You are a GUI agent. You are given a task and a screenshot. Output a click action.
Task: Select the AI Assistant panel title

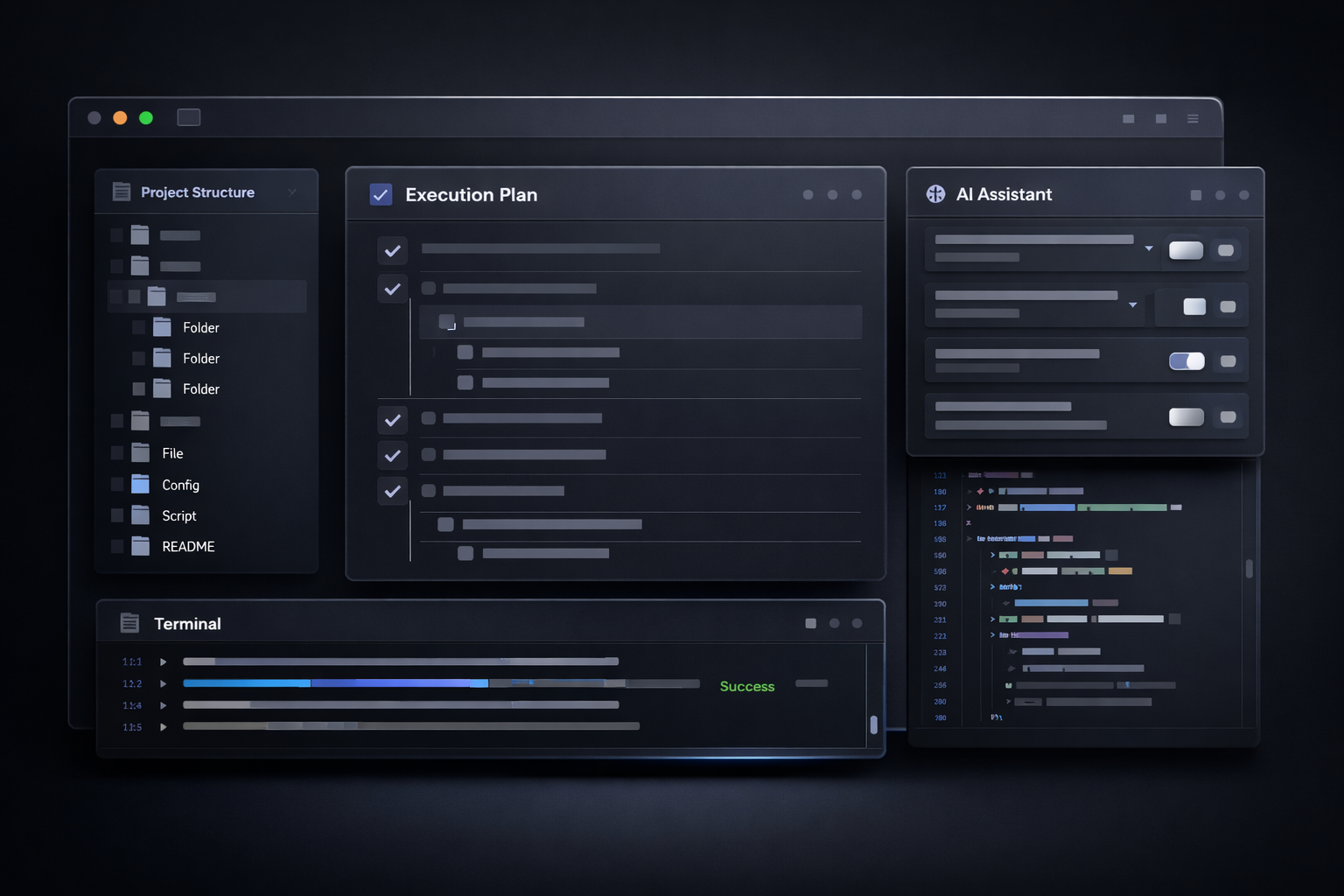[x=1004, y=194]
